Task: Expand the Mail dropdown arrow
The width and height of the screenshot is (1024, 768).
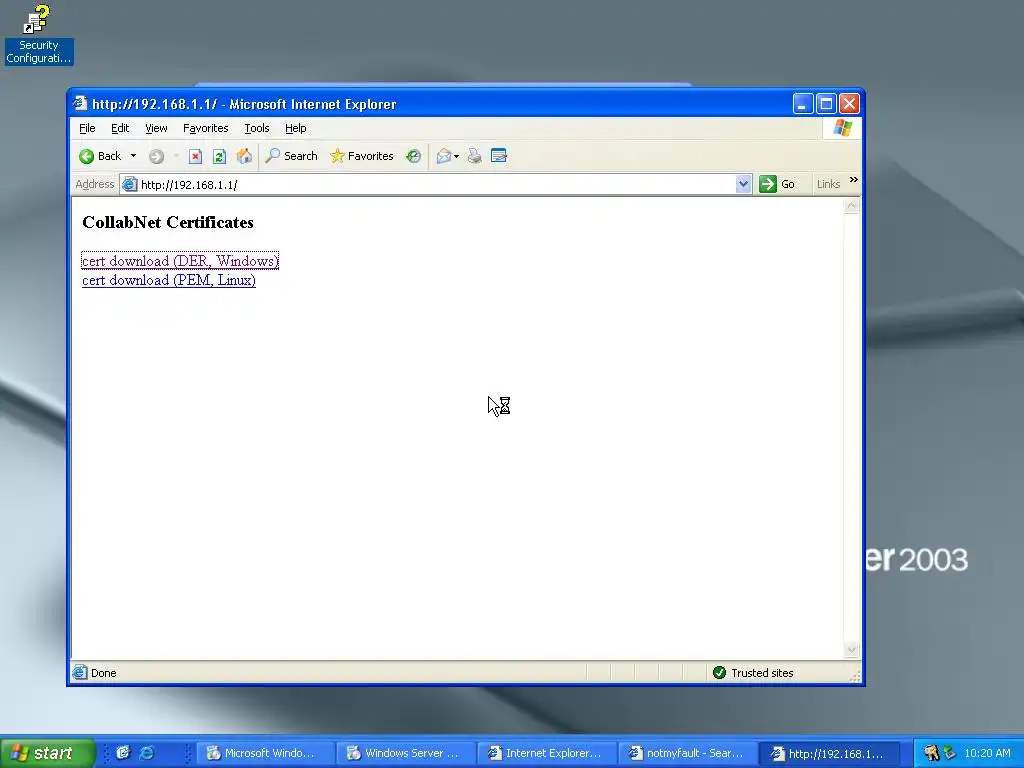Action: click(456, 156)
